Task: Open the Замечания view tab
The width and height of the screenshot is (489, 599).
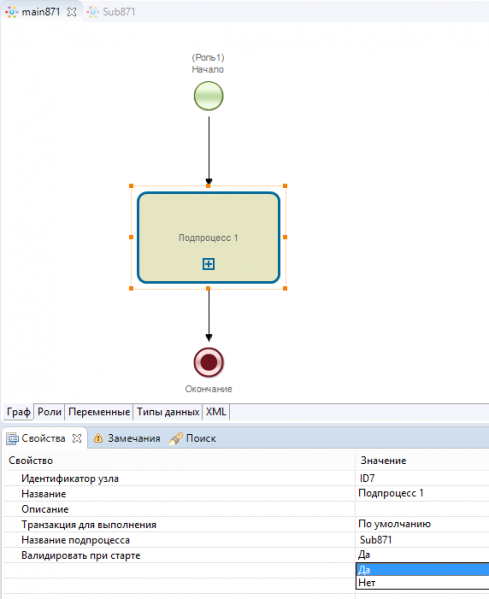Action: [x=127, y=438]
